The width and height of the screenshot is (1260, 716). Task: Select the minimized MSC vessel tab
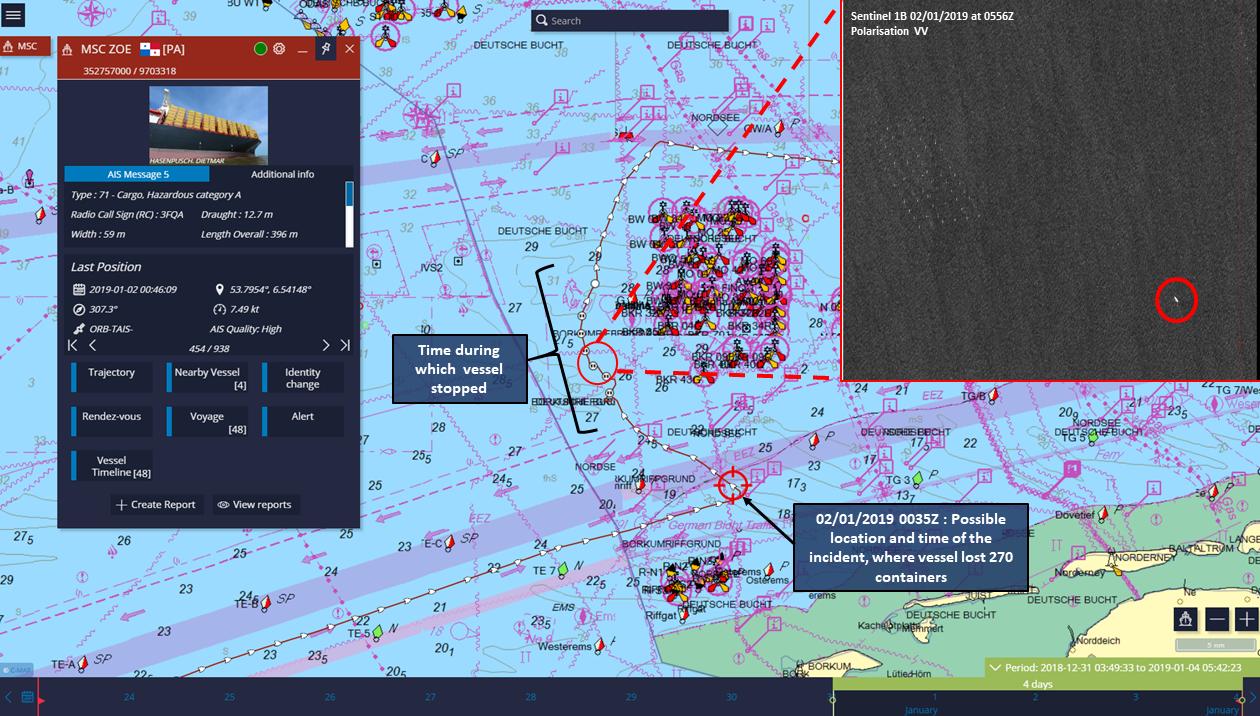tap(24, 47)
